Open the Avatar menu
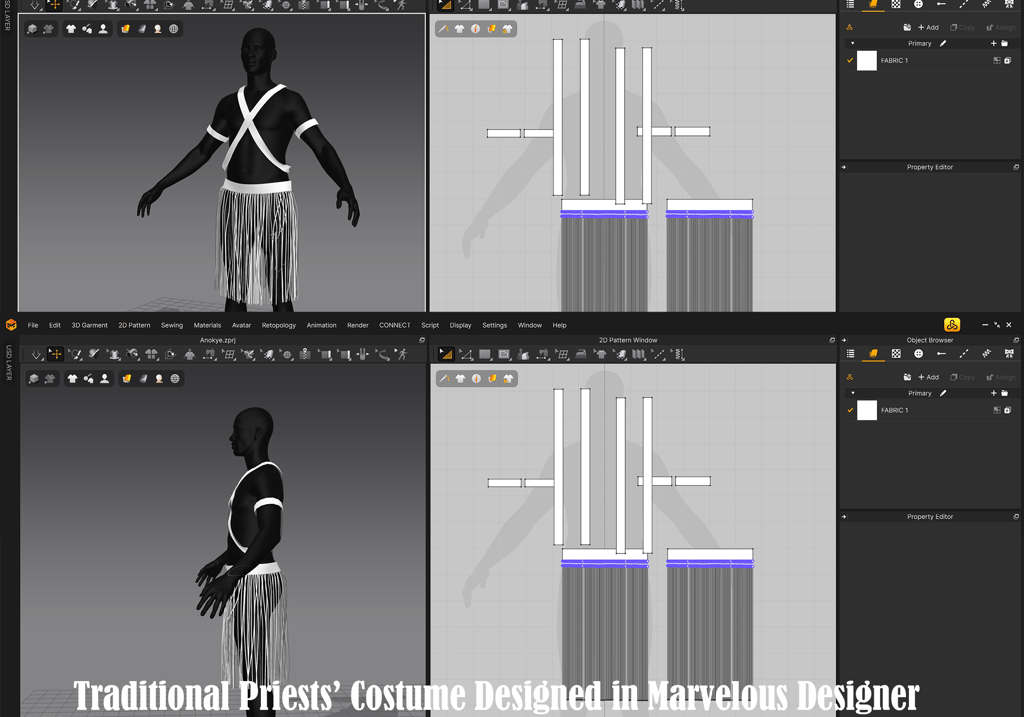 tap(241, 325)
